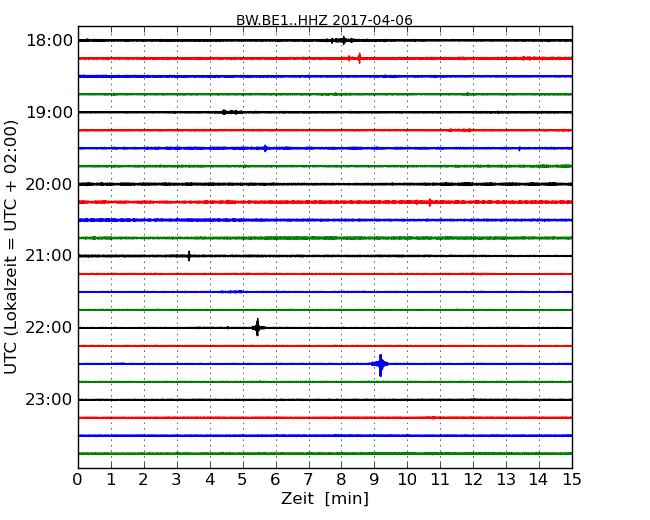The height and width of the screenshot is (520, 650).
Task: Click the x-axis tick label 11
Action: tap(440, 480)
